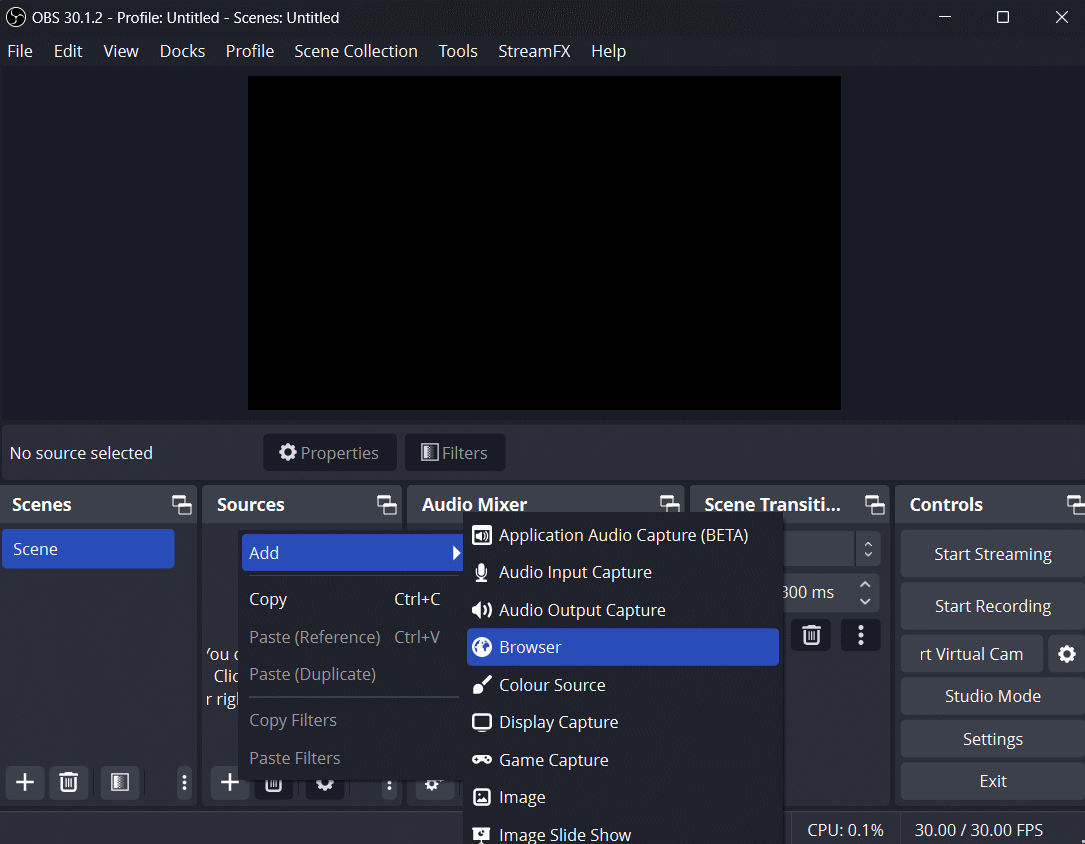This screenshot has width=1085, height=844.
Task: Click Start Recording
Action: (x=992, y=606)
